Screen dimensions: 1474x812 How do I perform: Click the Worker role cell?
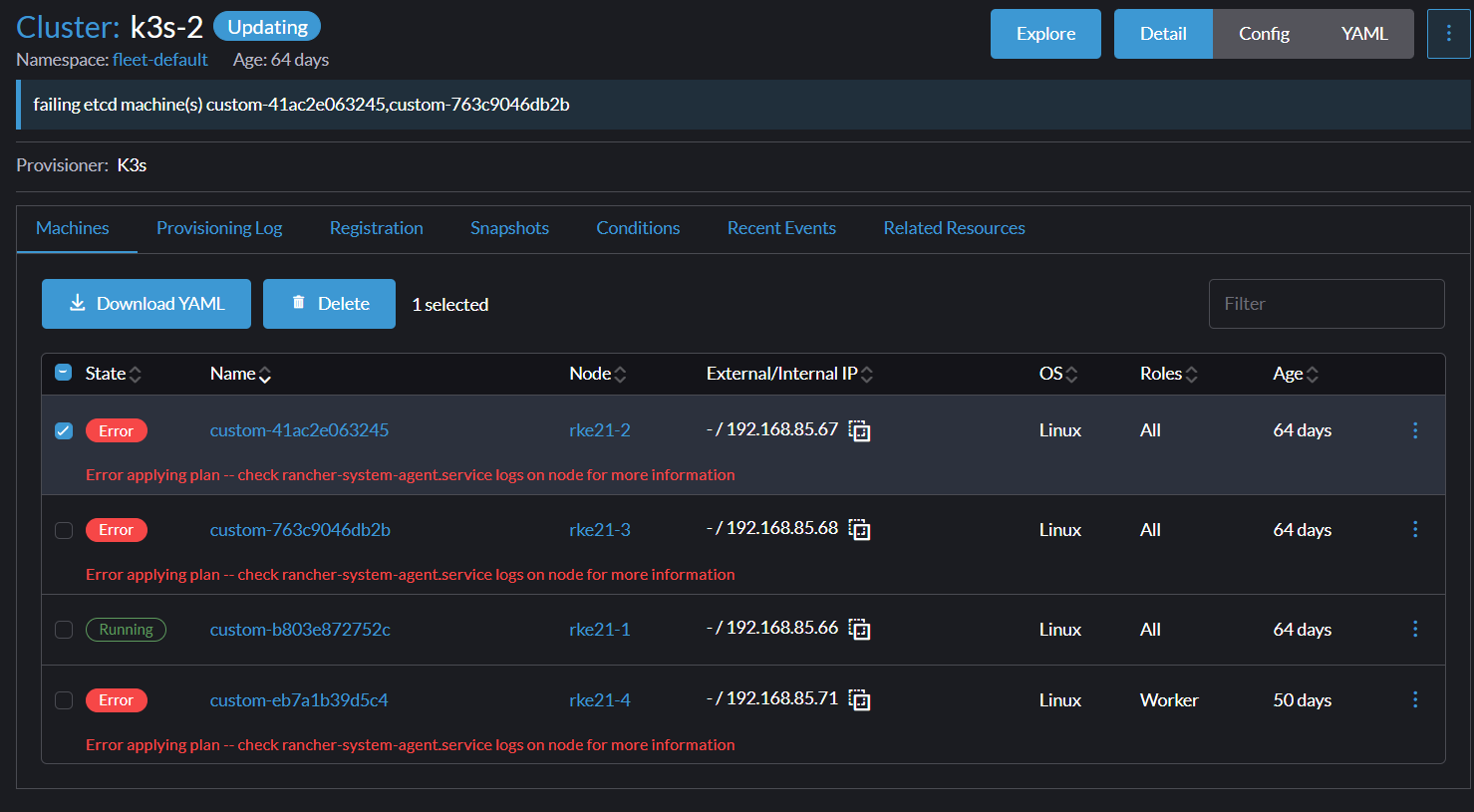coord(1169,700)
